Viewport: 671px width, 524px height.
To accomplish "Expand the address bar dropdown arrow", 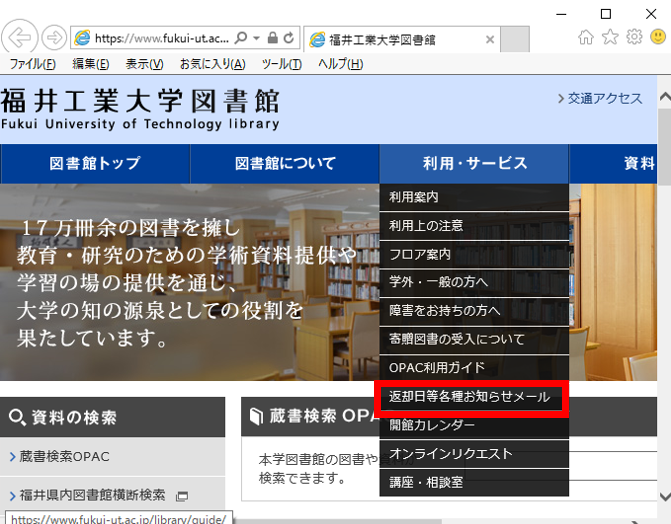I will pyautogui.click(x=255, y=38).
